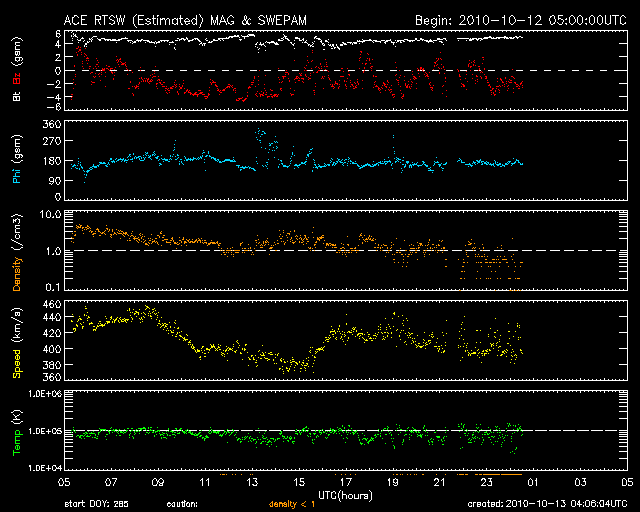640x512 pixels.
Task: Click the "07" hour tick label
Action: coord(111,482)
